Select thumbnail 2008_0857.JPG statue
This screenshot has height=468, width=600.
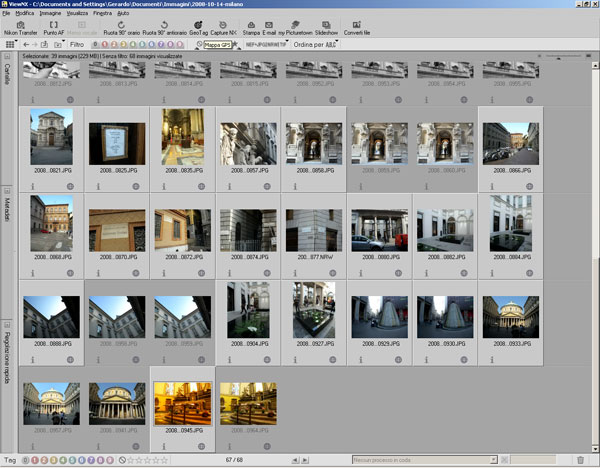coord(248,144)
